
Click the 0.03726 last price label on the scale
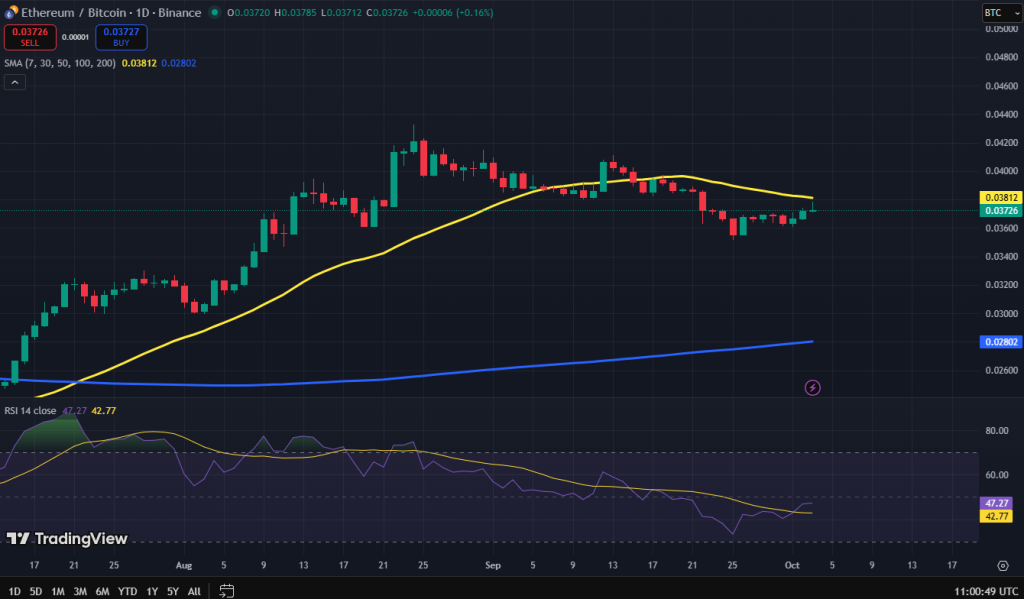pyautogui.click(x=1000, y=211)
